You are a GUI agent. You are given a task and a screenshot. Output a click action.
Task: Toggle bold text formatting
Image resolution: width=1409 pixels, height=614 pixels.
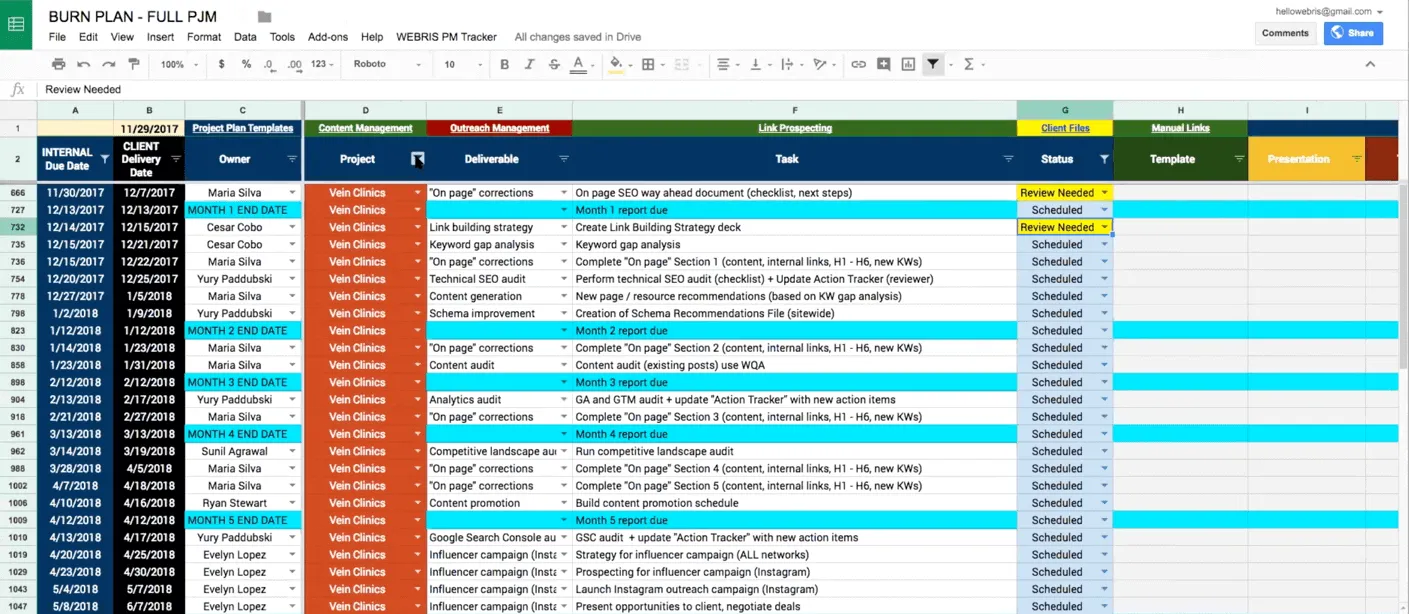coord(504,64)
